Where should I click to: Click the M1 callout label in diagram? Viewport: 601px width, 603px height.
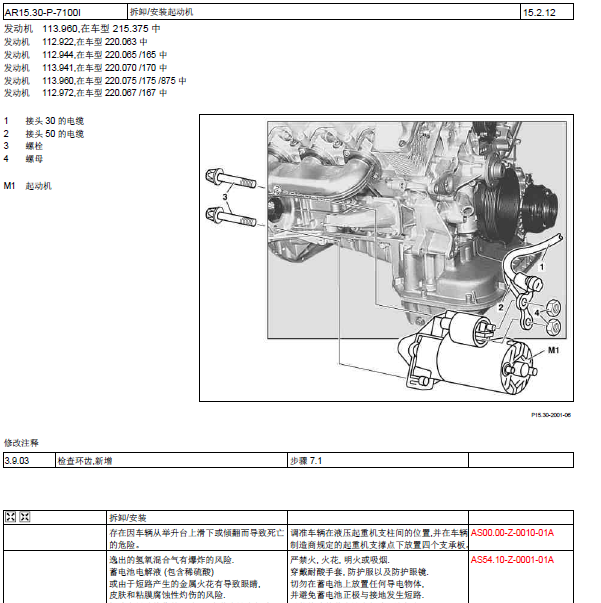(x=553, y=350)
